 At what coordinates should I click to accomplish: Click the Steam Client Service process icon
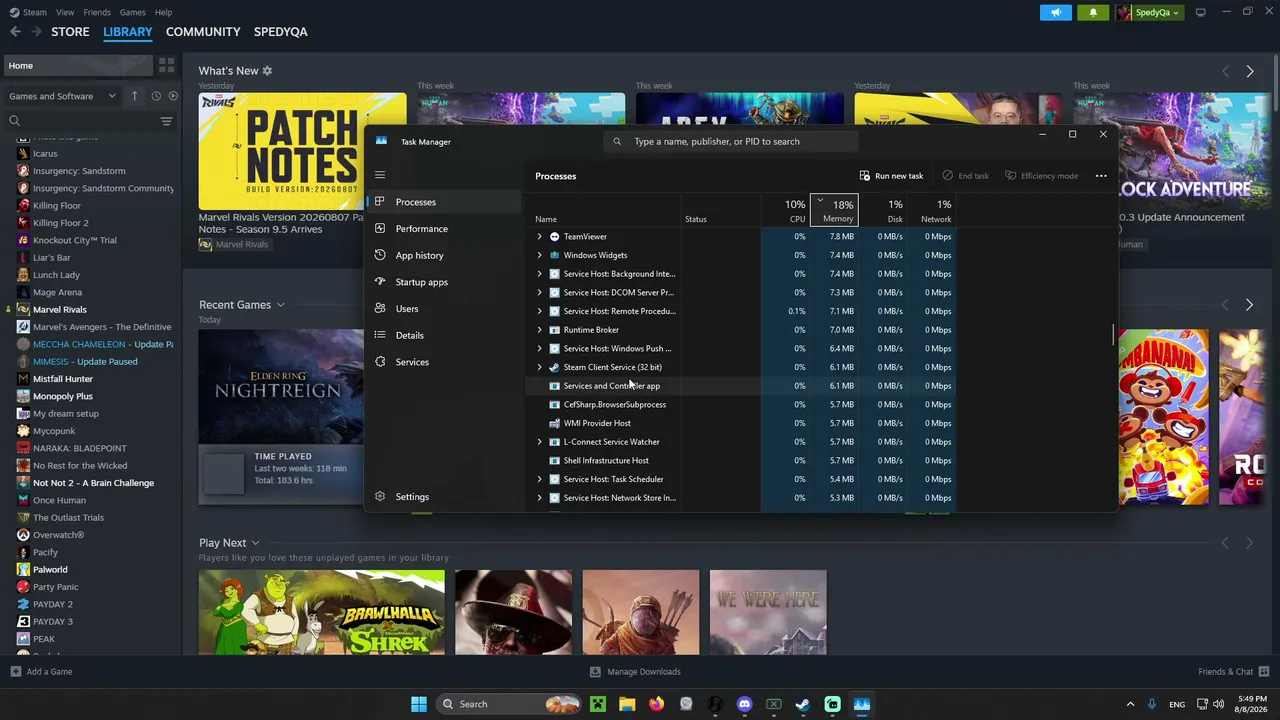[554, 367]
